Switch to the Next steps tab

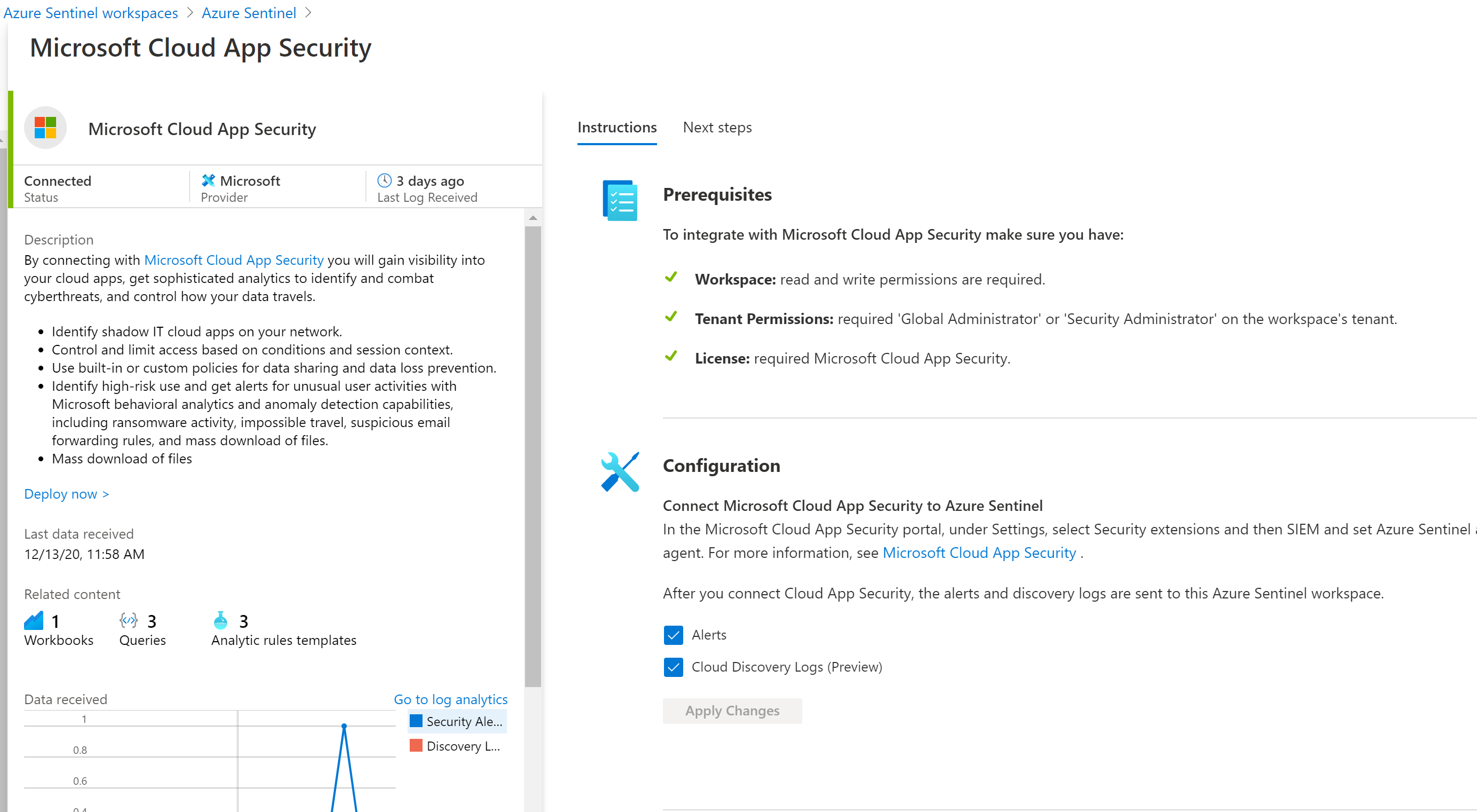717,127
